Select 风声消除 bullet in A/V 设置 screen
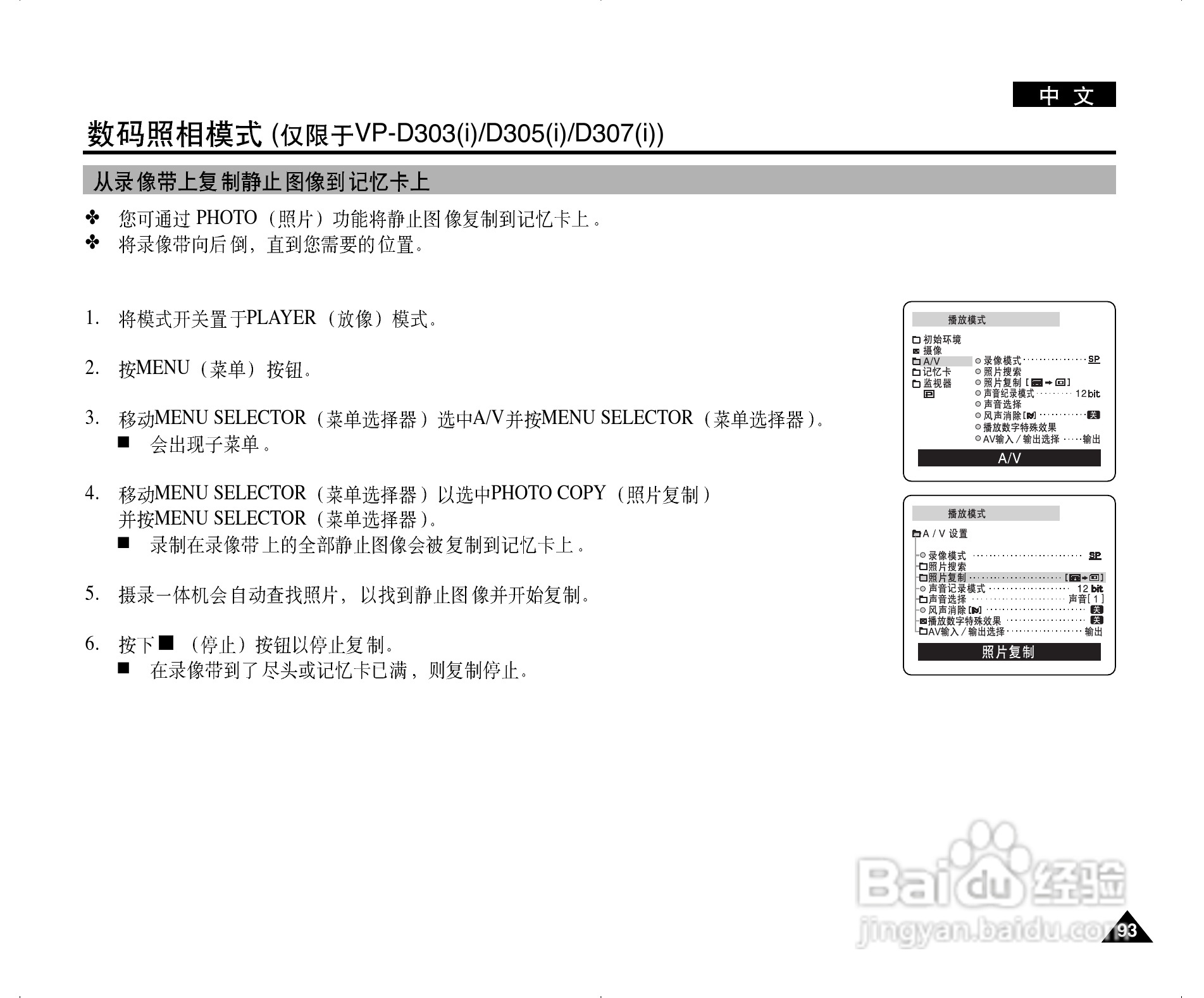Viewport: 1204px width, 998px height. [923, 609]
